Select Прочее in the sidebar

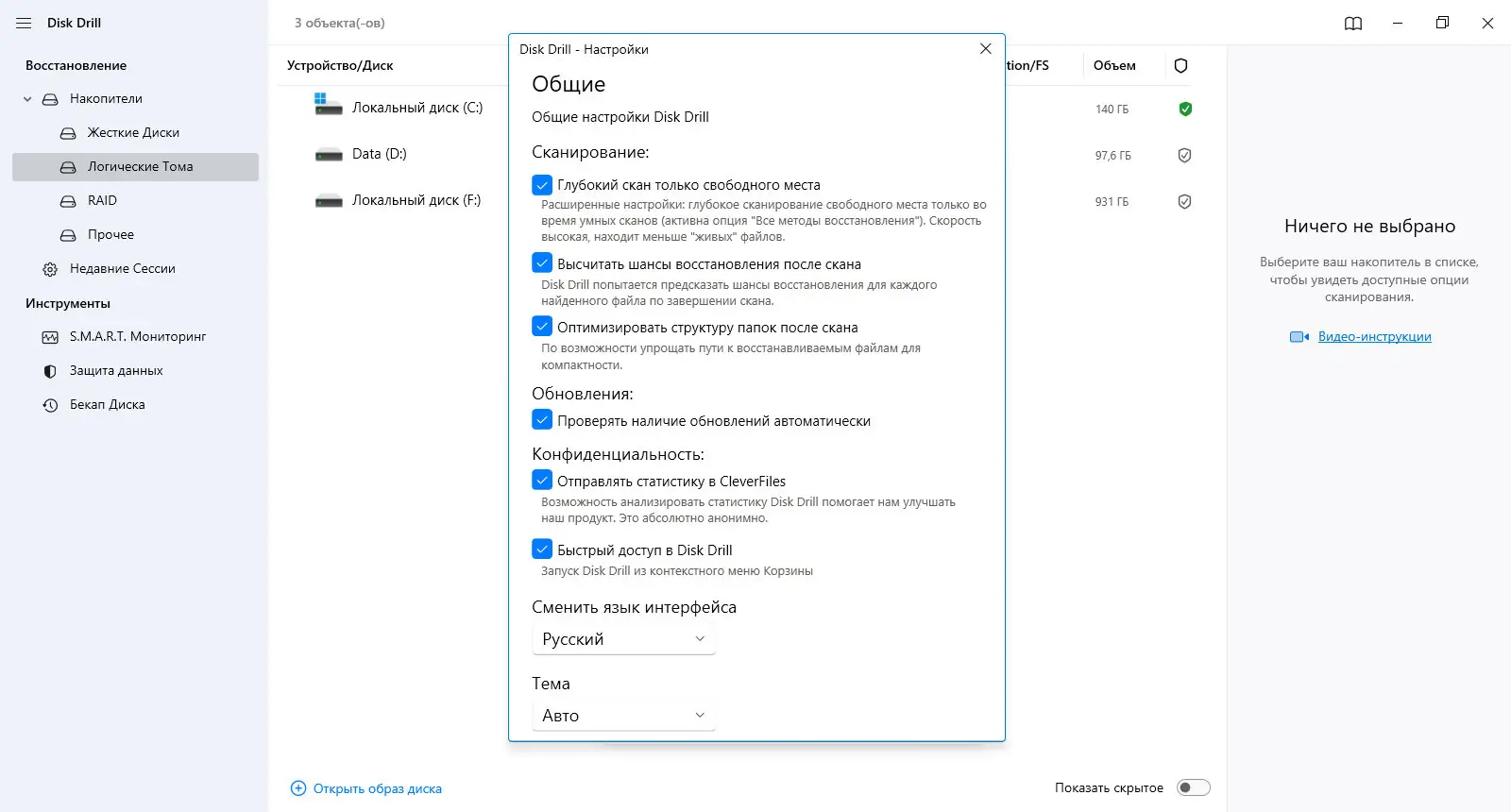click(110, 235)
